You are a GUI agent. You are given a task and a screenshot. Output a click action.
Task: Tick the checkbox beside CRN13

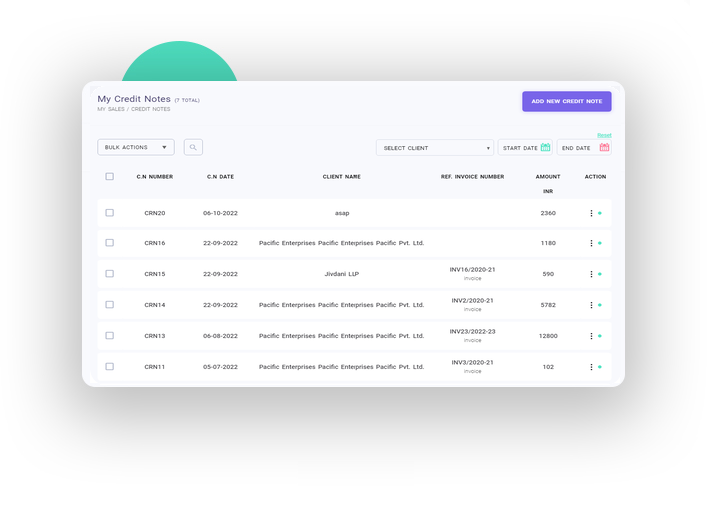point(110,336)
